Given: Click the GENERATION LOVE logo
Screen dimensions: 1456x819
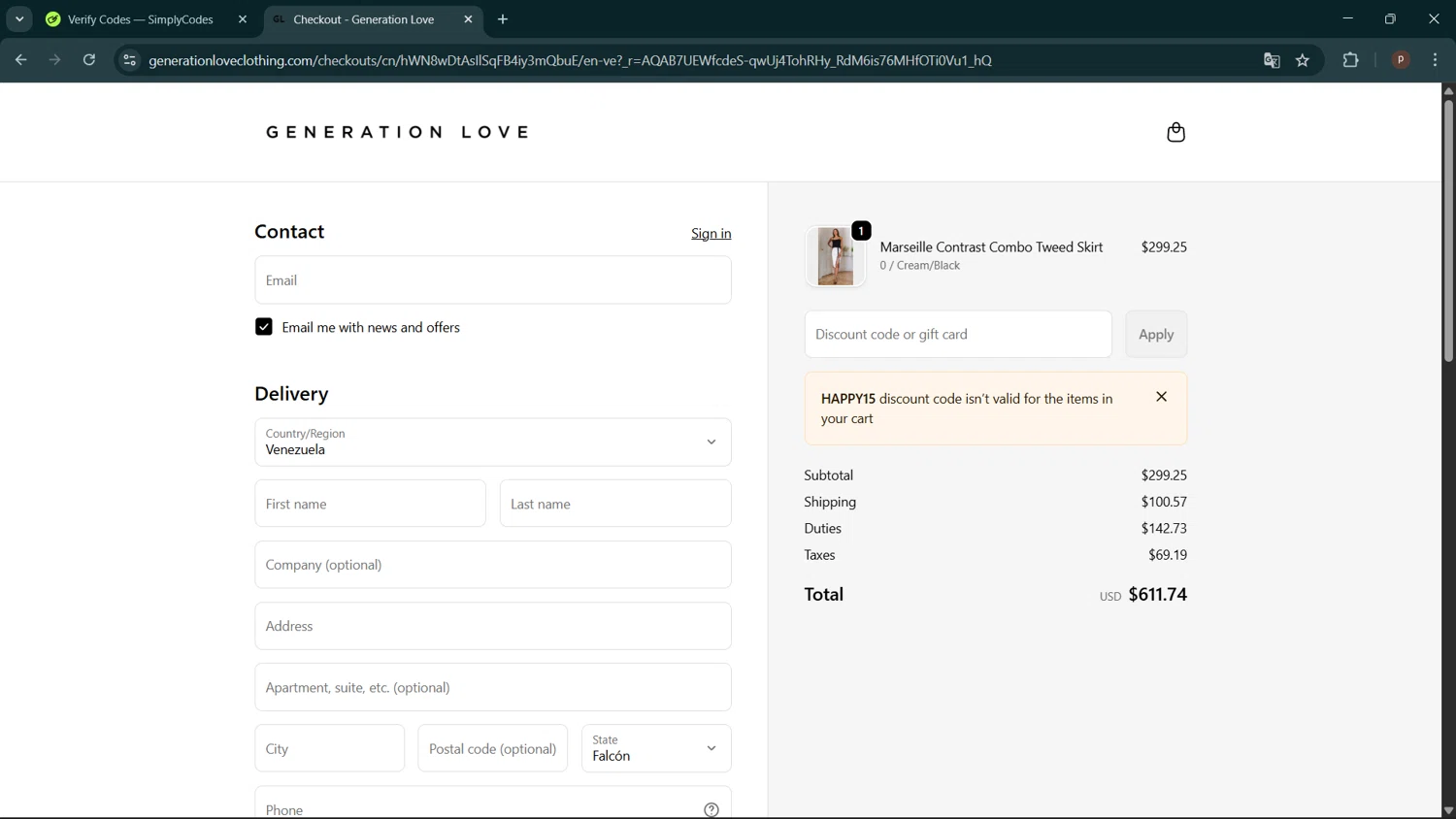Looking at the screenshot, I should click(398, 132).
